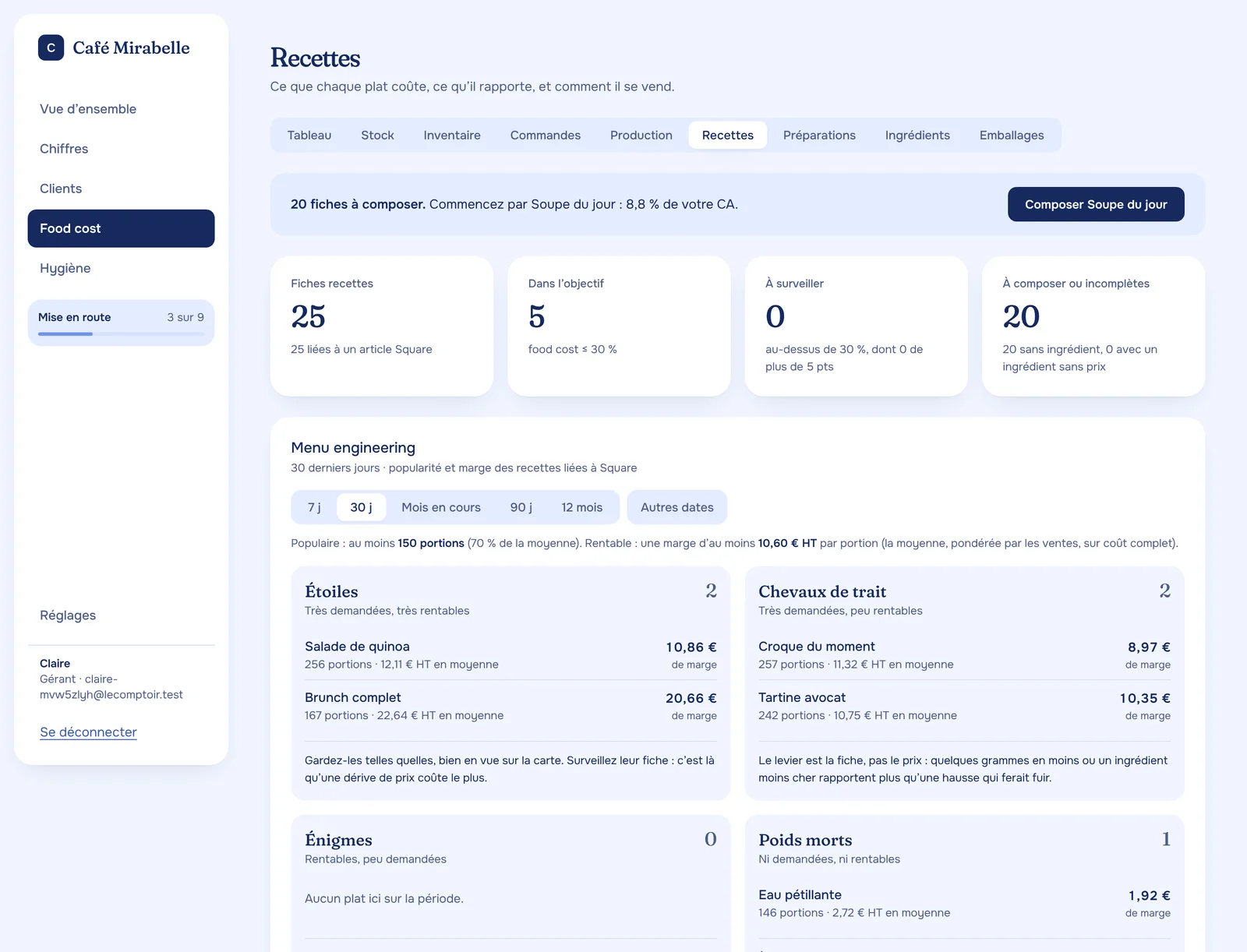Click the Claire user name
This screenshot has width=1247, height=952.
55,664
